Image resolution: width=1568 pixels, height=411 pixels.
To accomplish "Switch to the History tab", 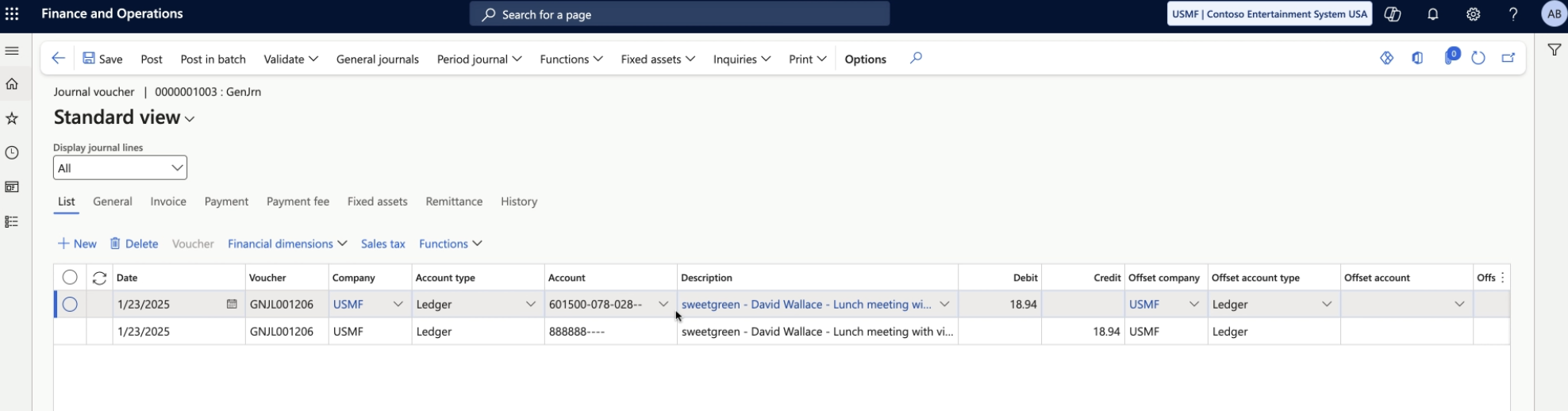I will tap(519, 202).
